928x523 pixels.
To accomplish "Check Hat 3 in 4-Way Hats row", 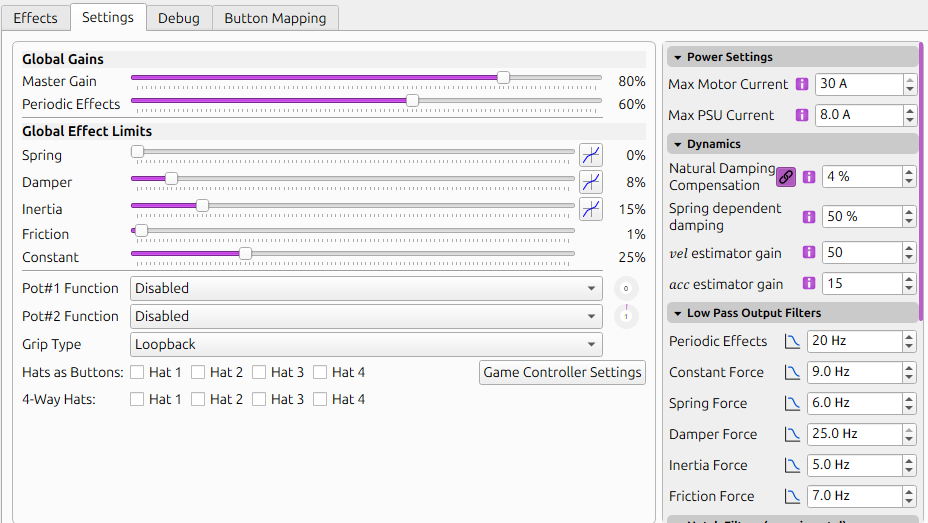I will point(259,399).
